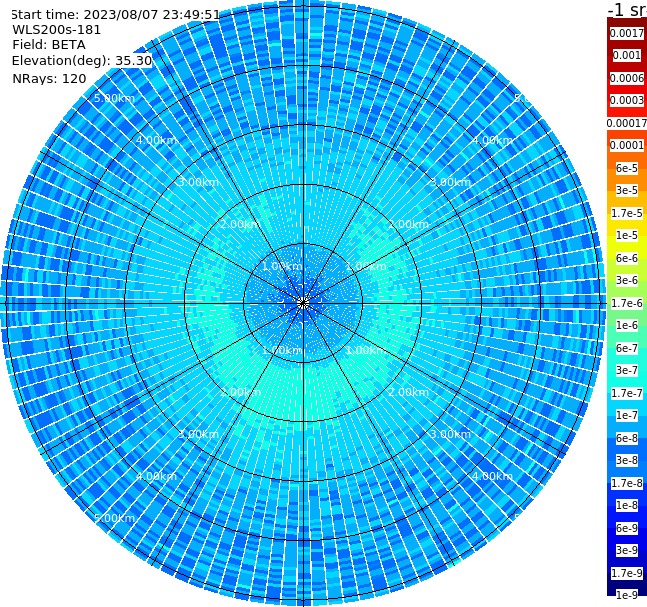Click the sr-1 units title above colorbar

[627, 9]
